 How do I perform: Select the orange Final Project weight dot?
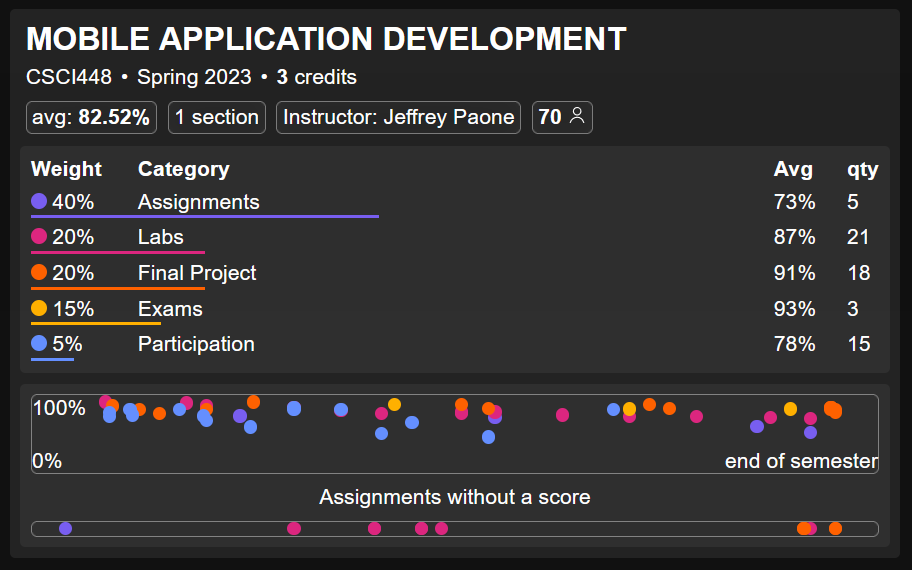coord(40,273)
